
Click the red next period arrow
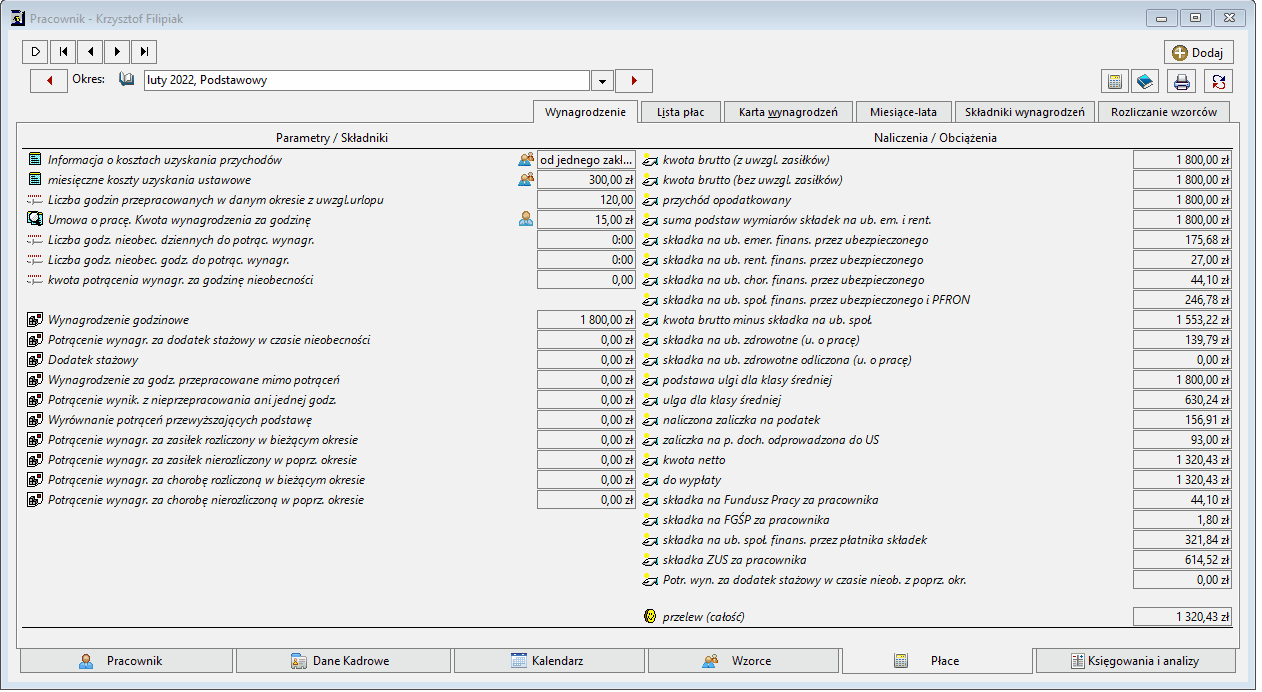[634, 81]
